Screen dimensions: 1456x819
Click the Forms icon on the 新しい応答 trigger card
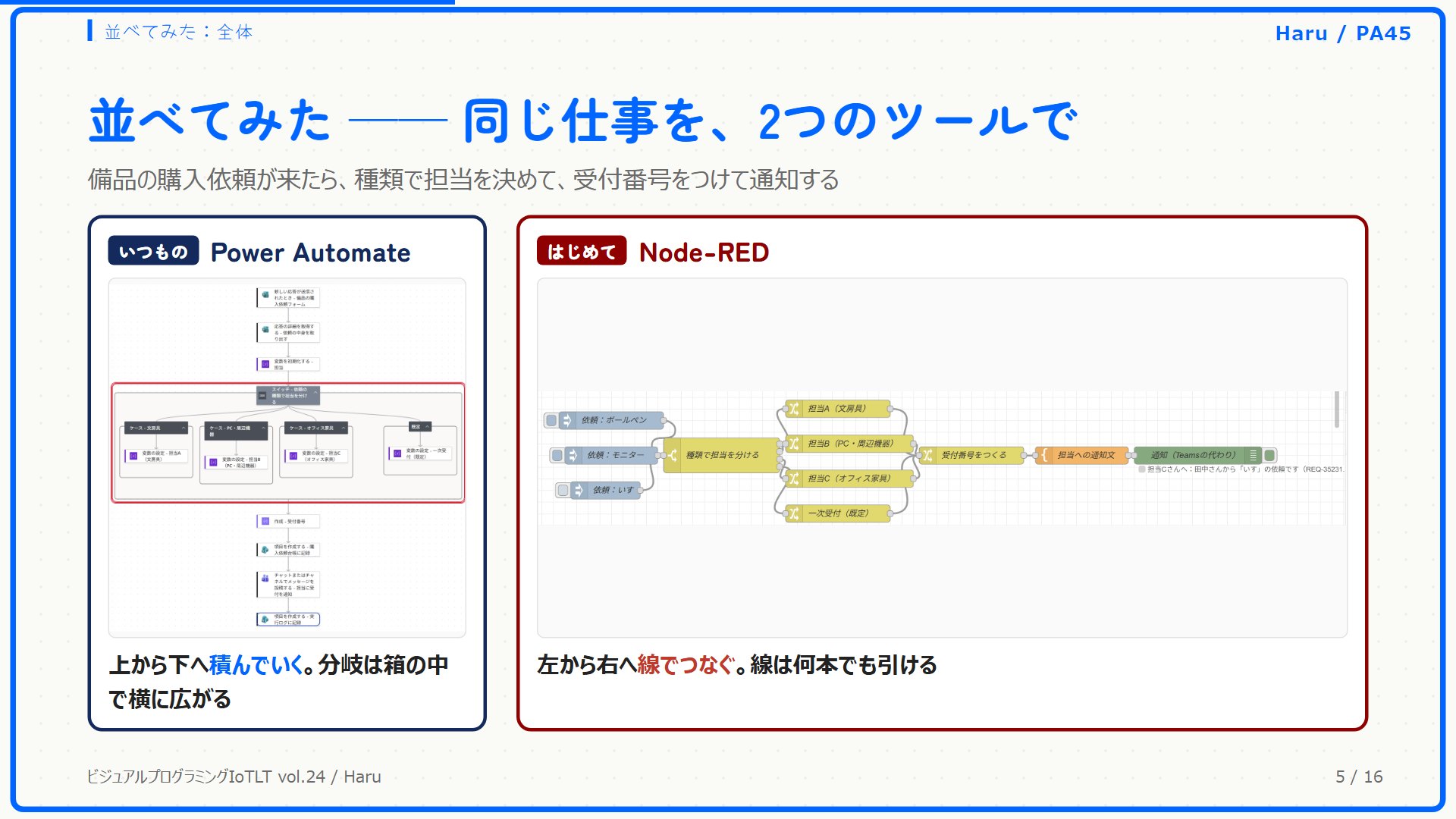point(265,295)
